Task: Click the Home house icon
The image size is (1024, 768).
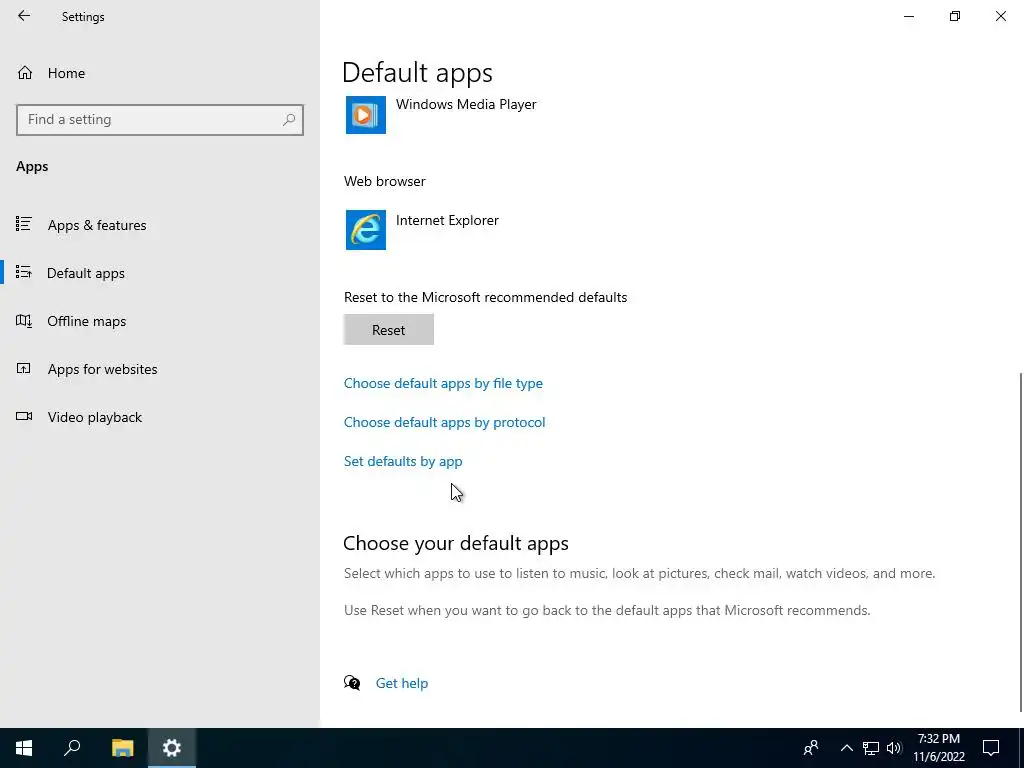Action: [x=25, y=72]
